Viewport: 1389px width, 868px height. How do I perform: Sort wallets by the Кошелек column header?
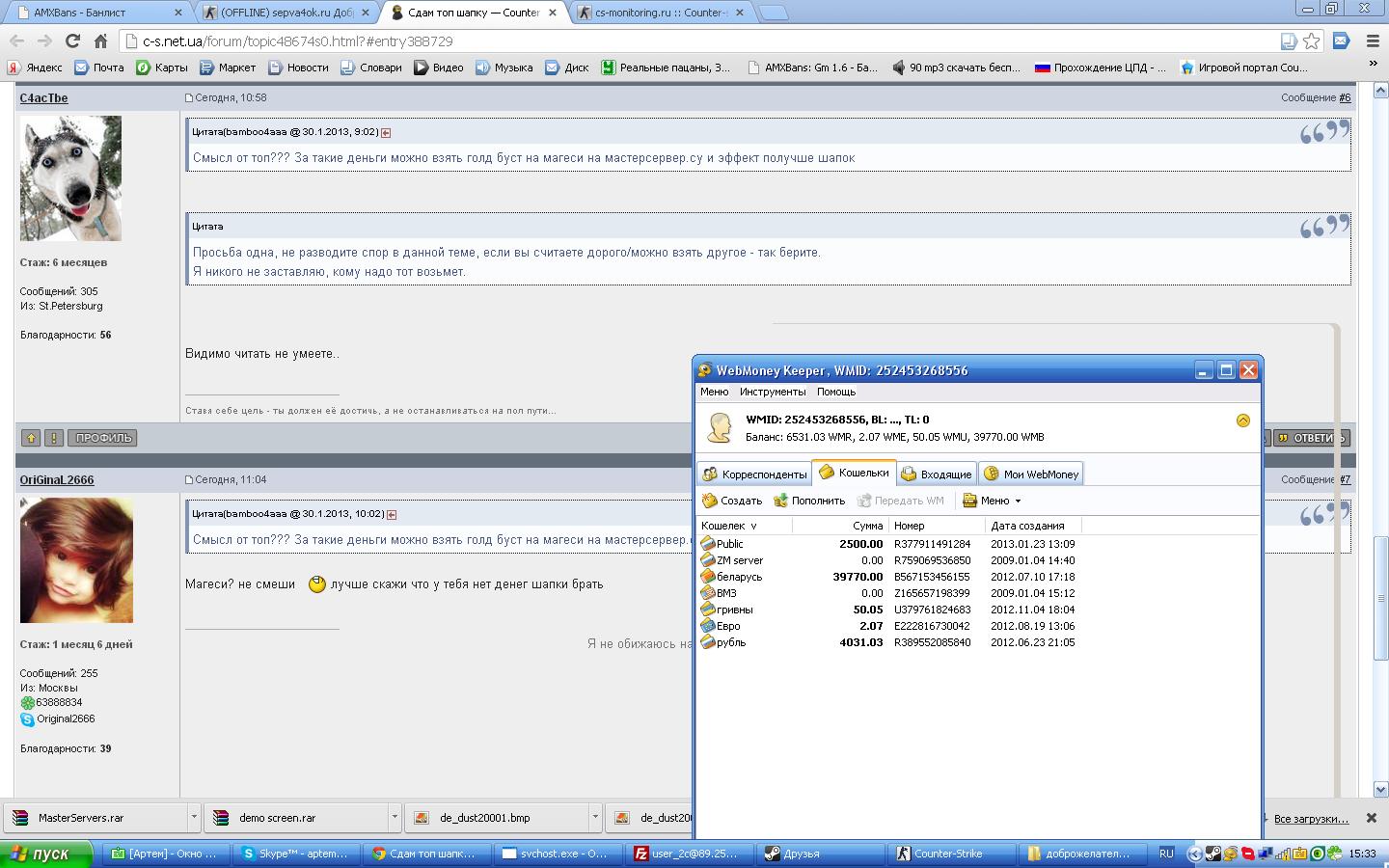coord(744,526)
